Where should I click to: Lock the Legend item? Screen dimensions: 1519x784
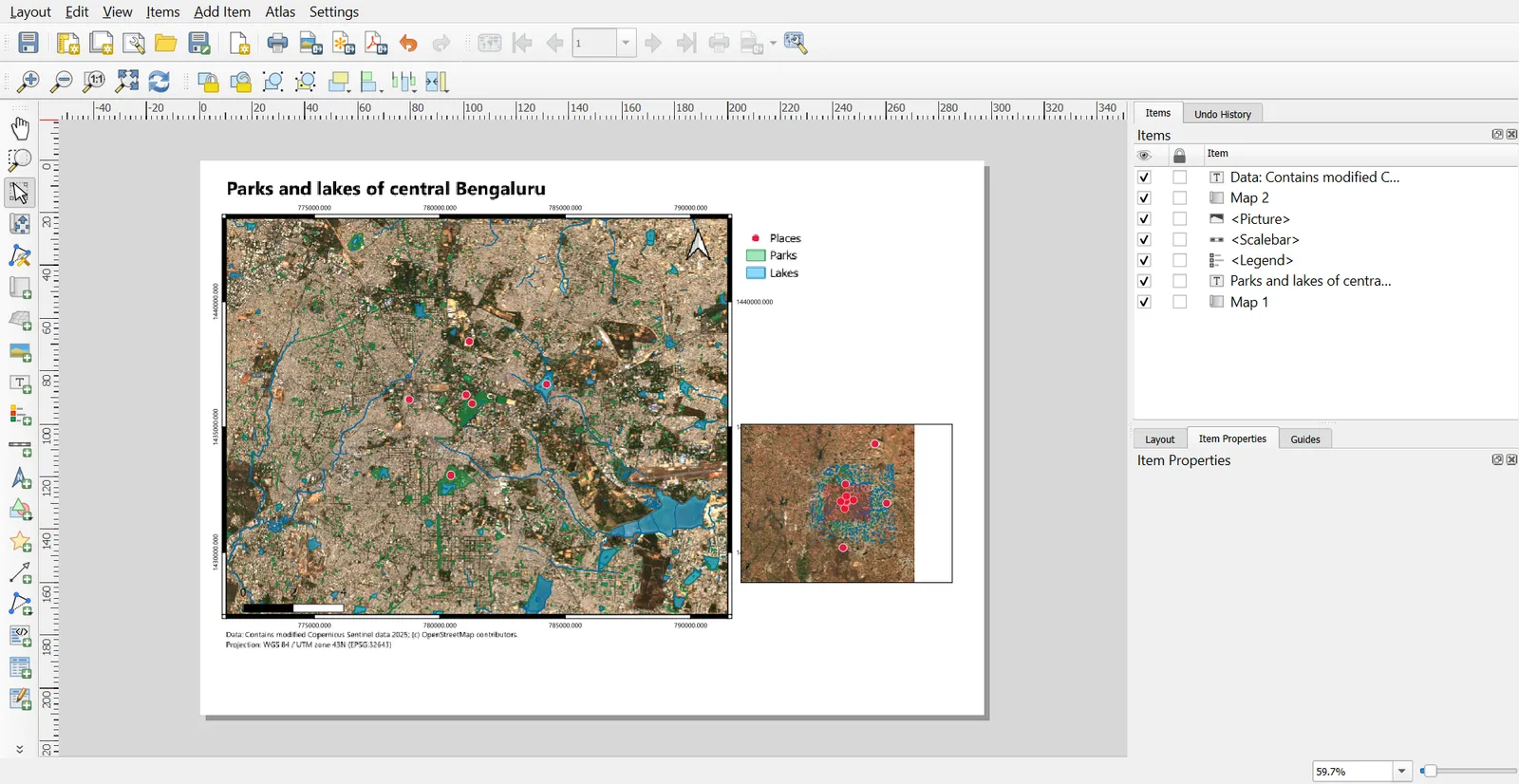tap(1180, 260)
